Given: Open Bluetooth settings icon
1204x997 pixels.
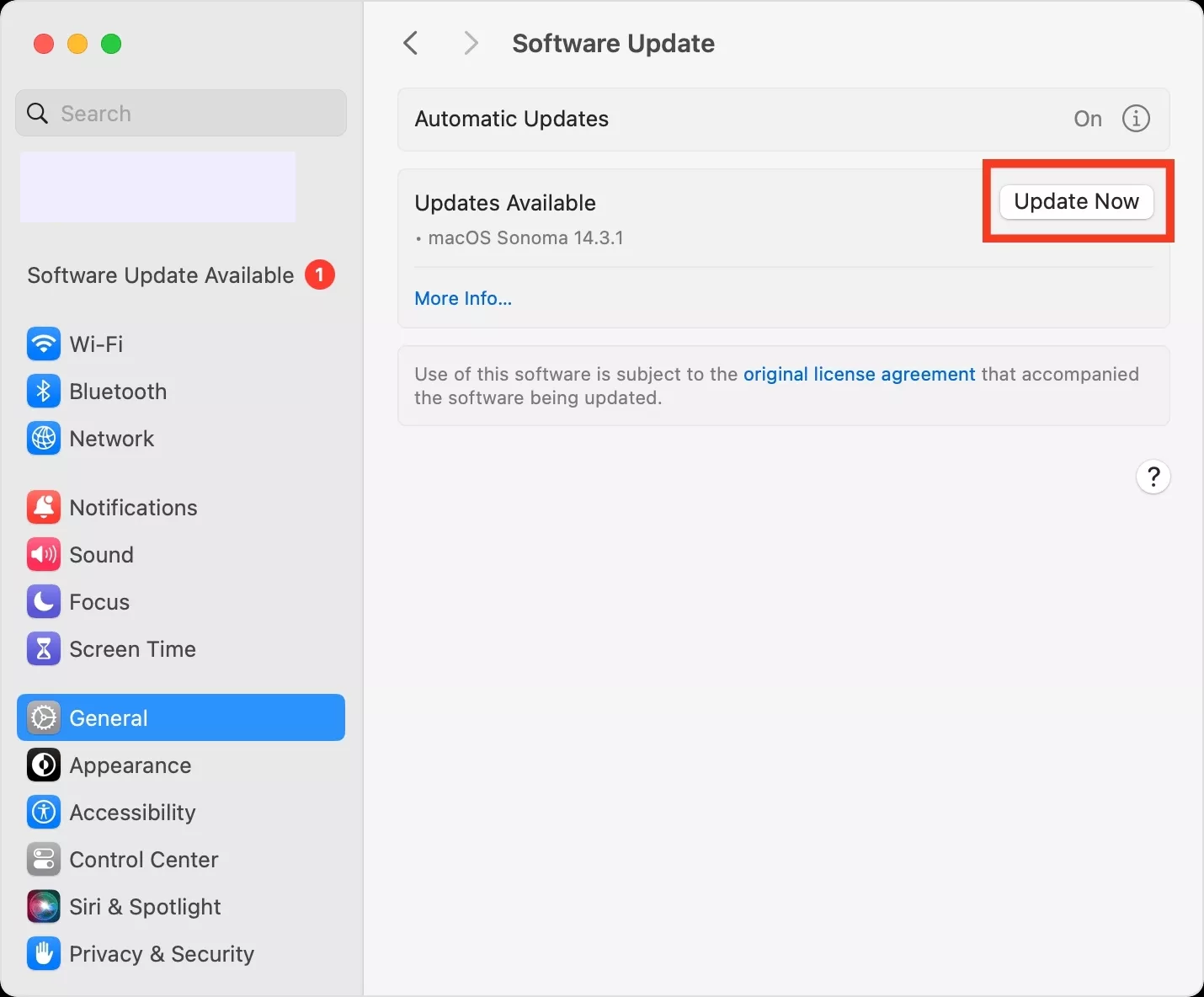Looking at the screenshot, I should (x=43, y=392).
